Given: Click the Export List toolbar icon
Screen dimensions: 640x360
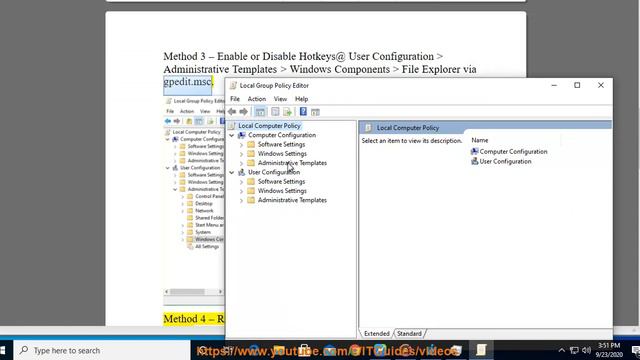Looking at the screenshot, I should tap(287, 112).
